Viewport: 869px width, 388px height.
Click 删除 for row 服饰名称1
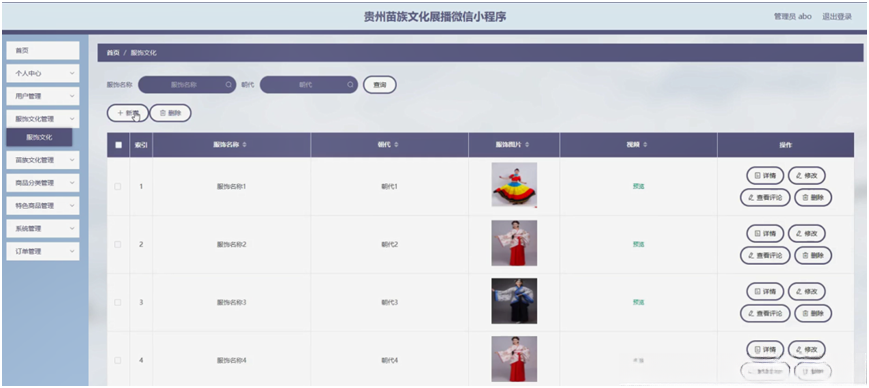click(x=813, y=197)
